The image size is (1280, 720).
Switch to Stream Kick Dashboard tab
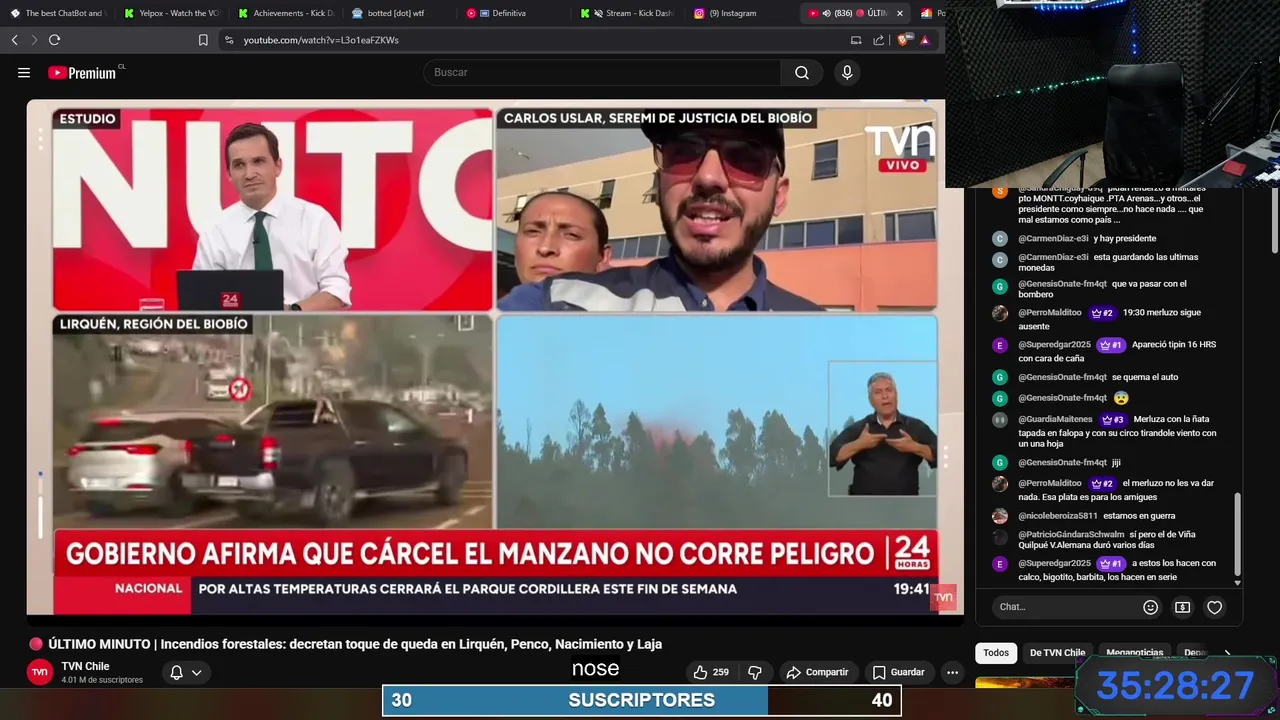click(x=627, y=13)
